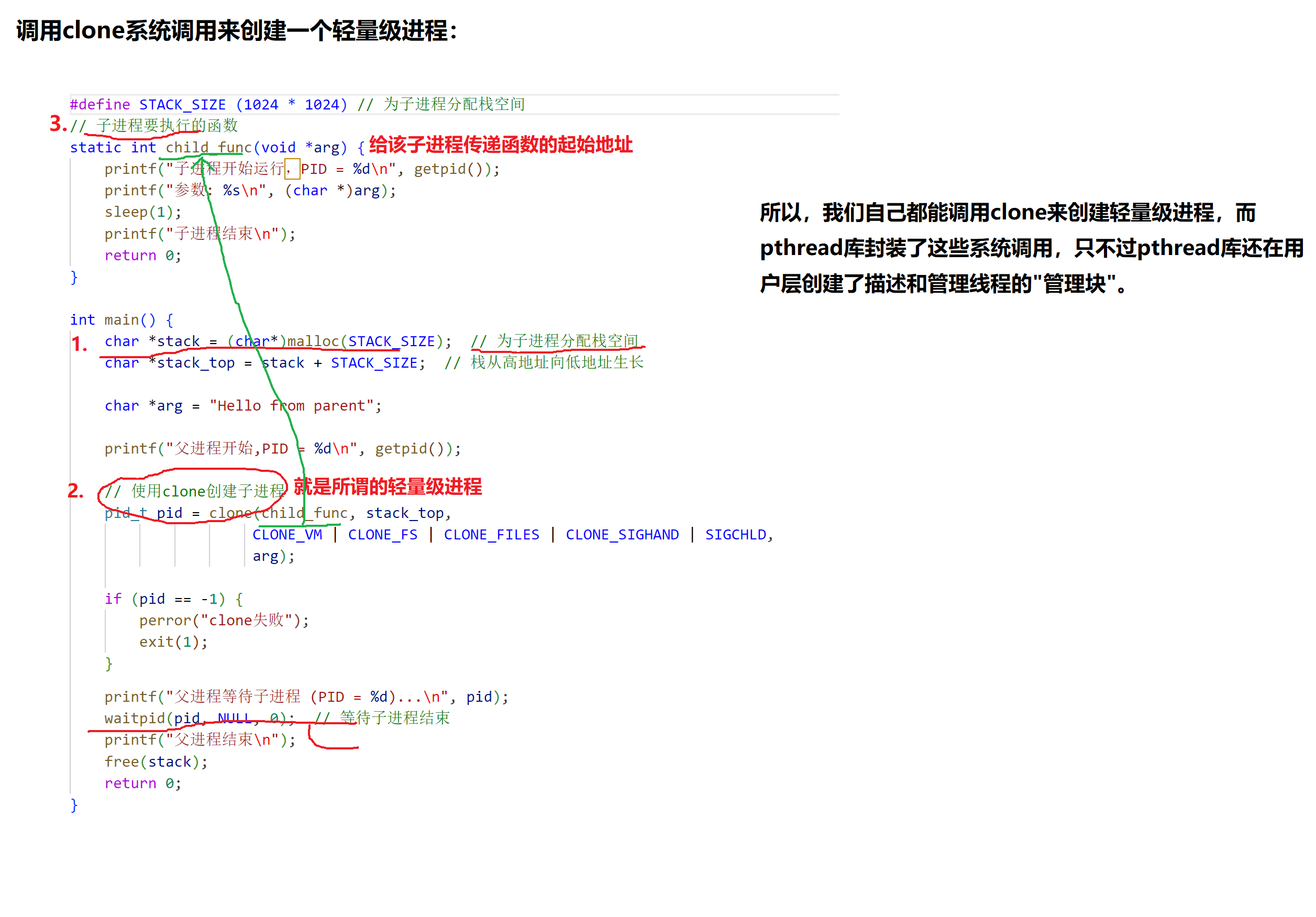This screenshot has width=1316, height=917.
Task: Click the malloc(STACK_SIZE) call
Action: [x=364, y=341]
